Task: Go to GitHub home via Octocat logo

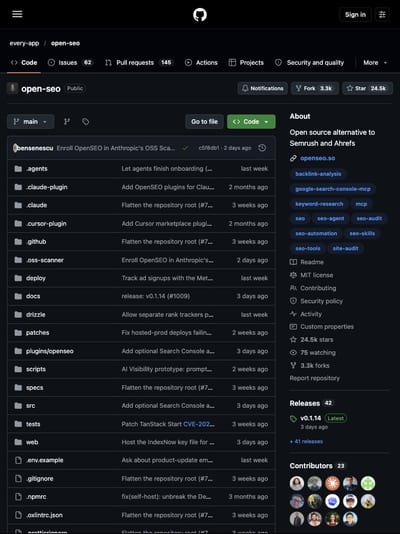Action: pyautogui.click(x=200, y=15)
